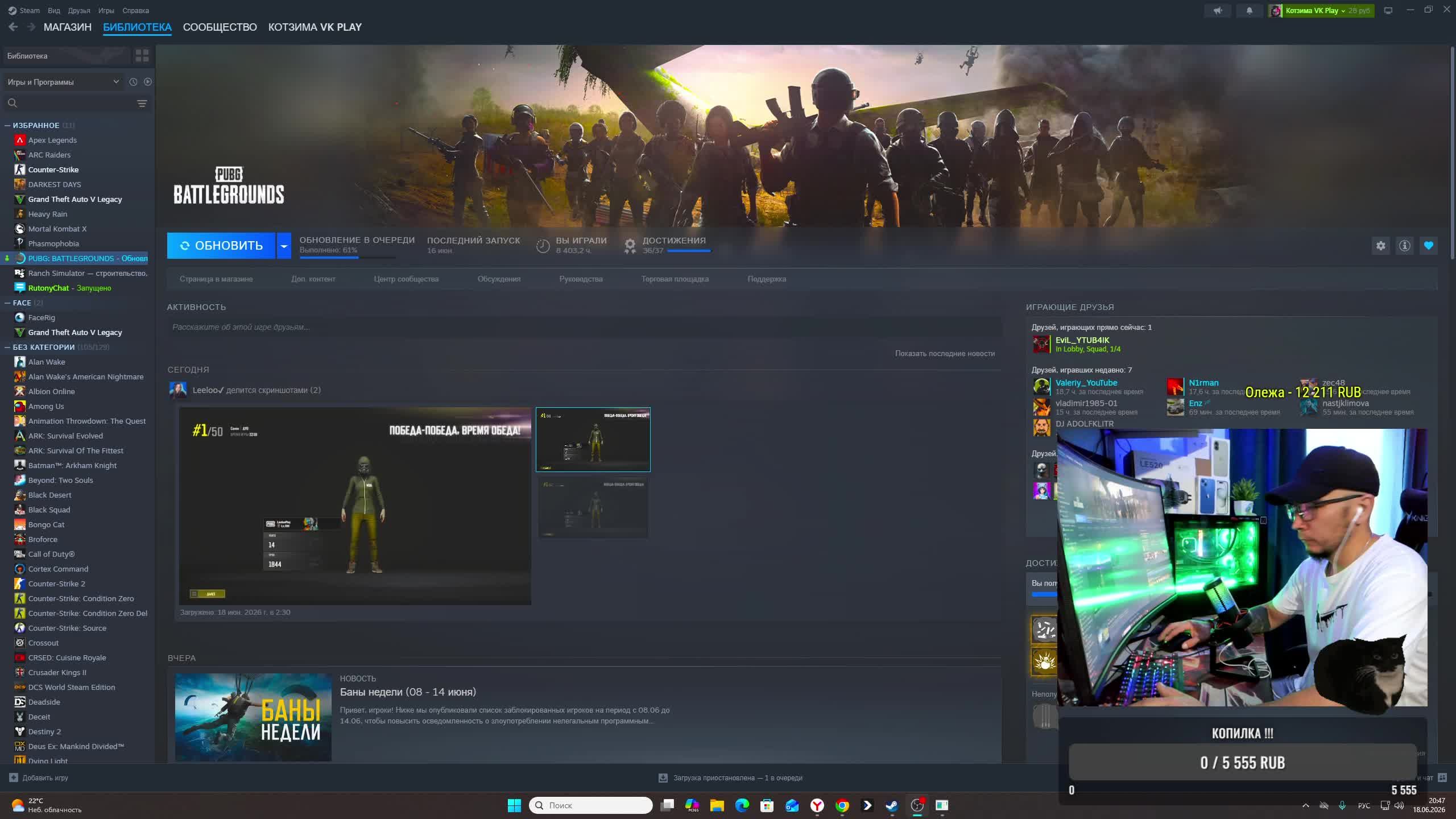Open Microsoft Edge from the taskbar
This screenshot has height=819, width=1456.
[742, 805]
